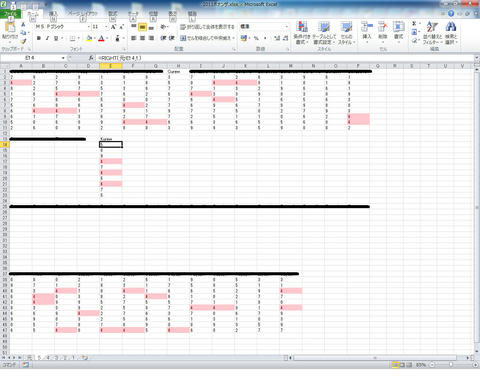Switch to the Insert ribbon tab

pos(53,14)
